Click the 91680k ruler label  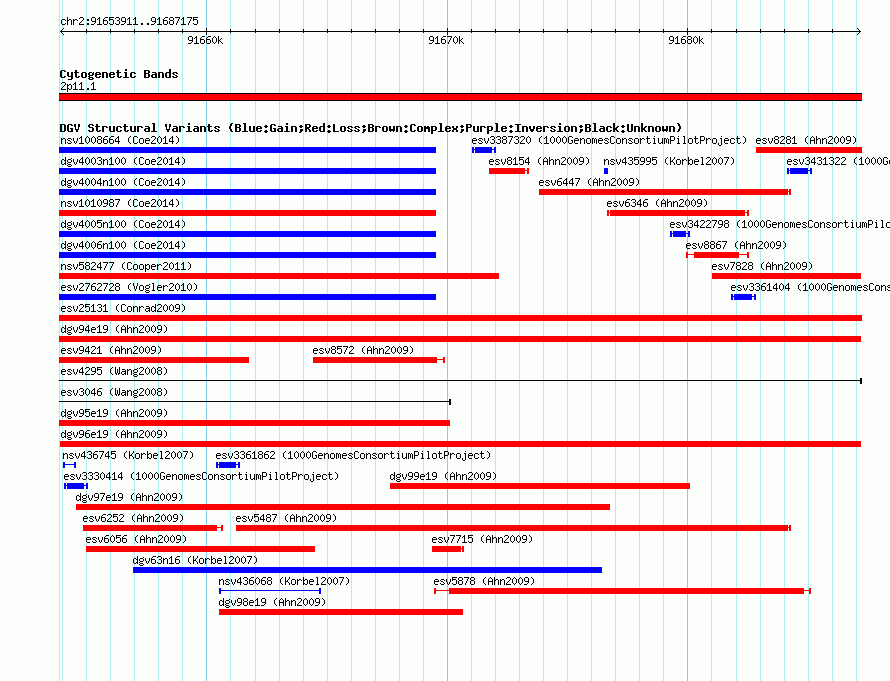[x=686, y=40]
